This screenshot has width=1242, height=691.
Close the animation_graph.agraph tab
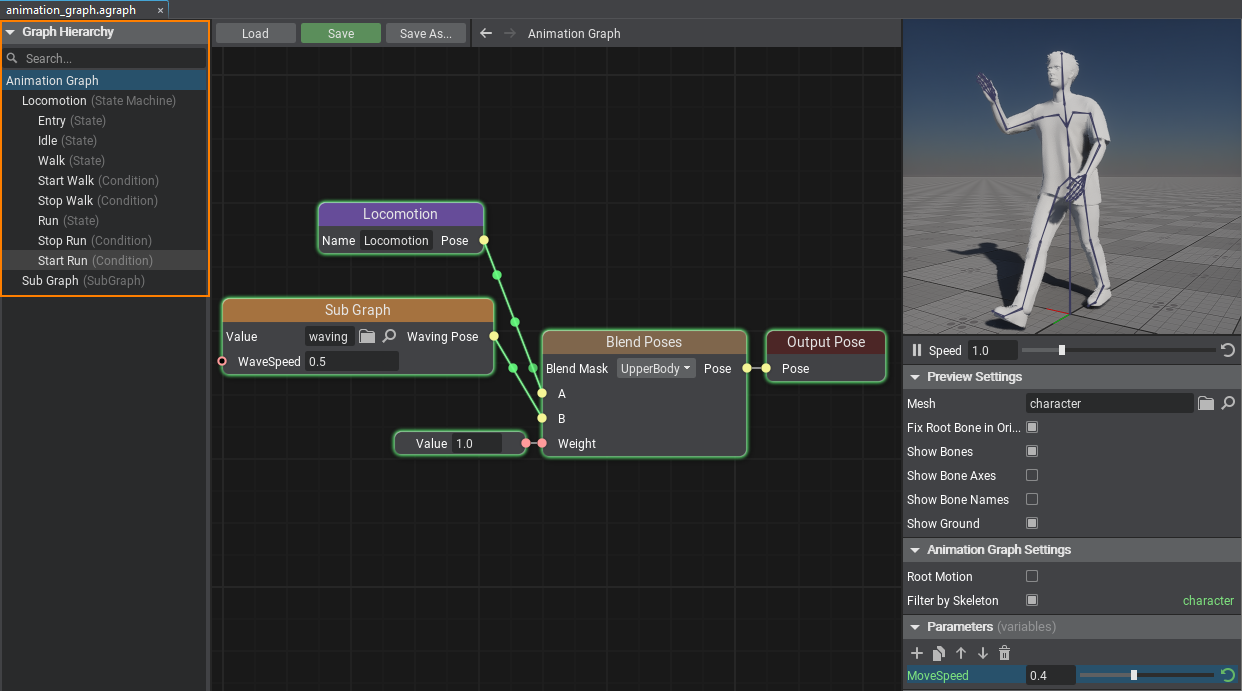[x=160, y=10]
